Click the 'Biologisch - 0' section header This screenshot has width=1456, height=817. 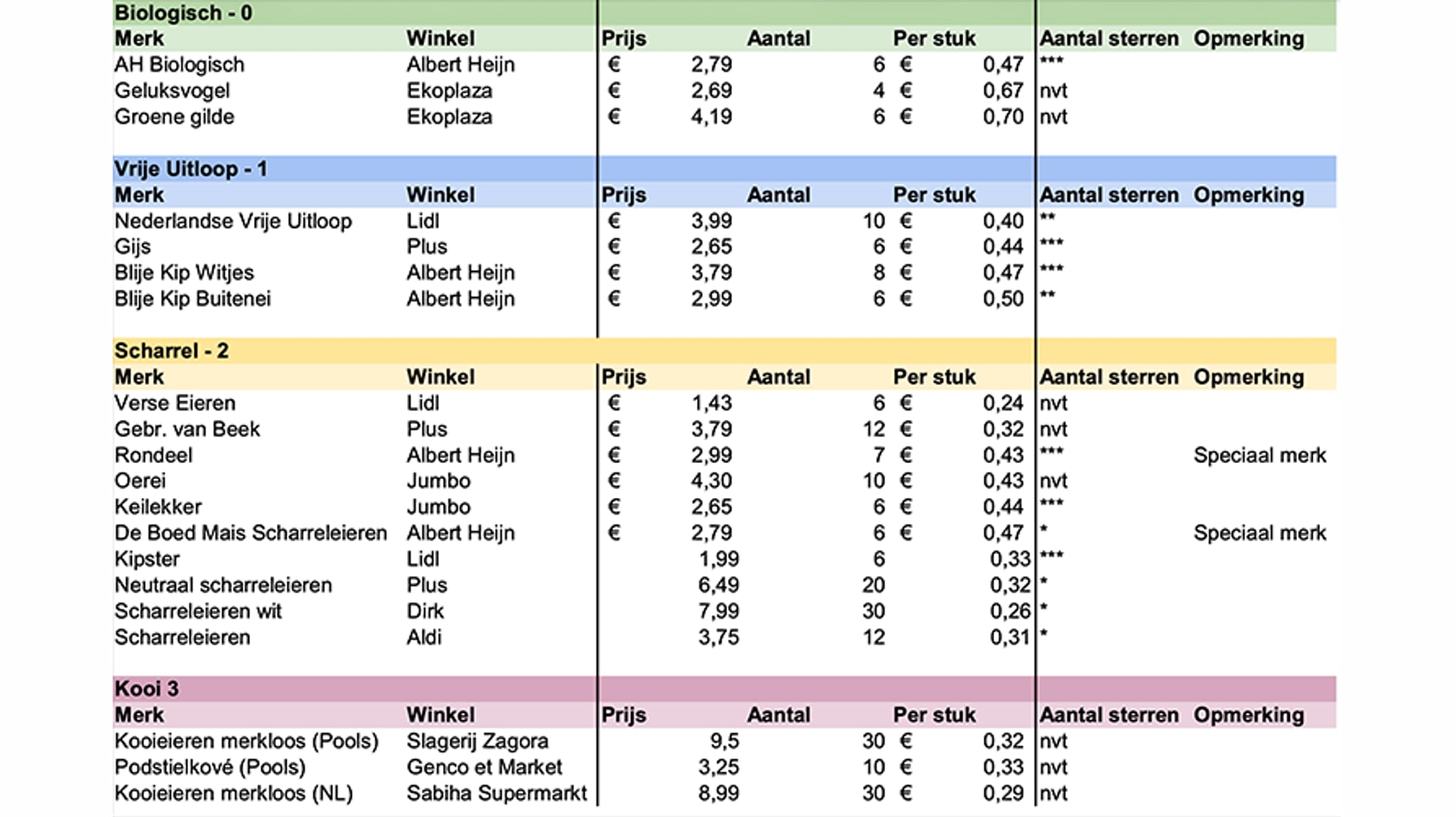point(183,13)
